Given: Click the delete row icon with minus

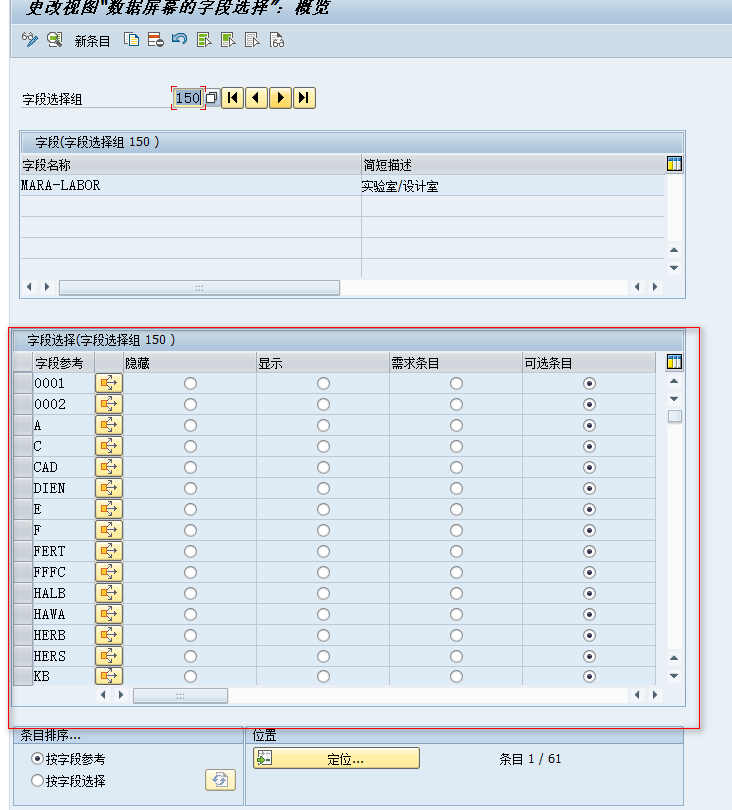Looking at the screenshot, I should point(155,40).
